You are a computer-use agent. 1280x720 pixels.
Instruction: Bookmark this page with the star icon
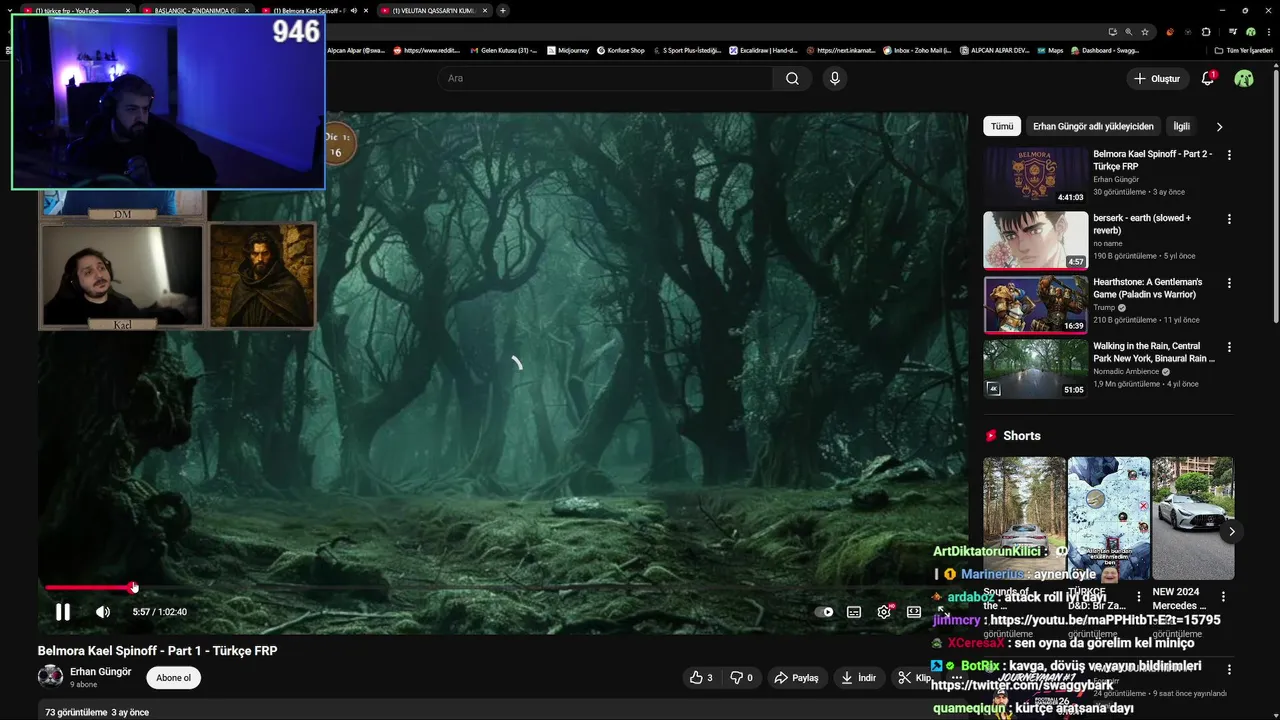[1145, 32]
